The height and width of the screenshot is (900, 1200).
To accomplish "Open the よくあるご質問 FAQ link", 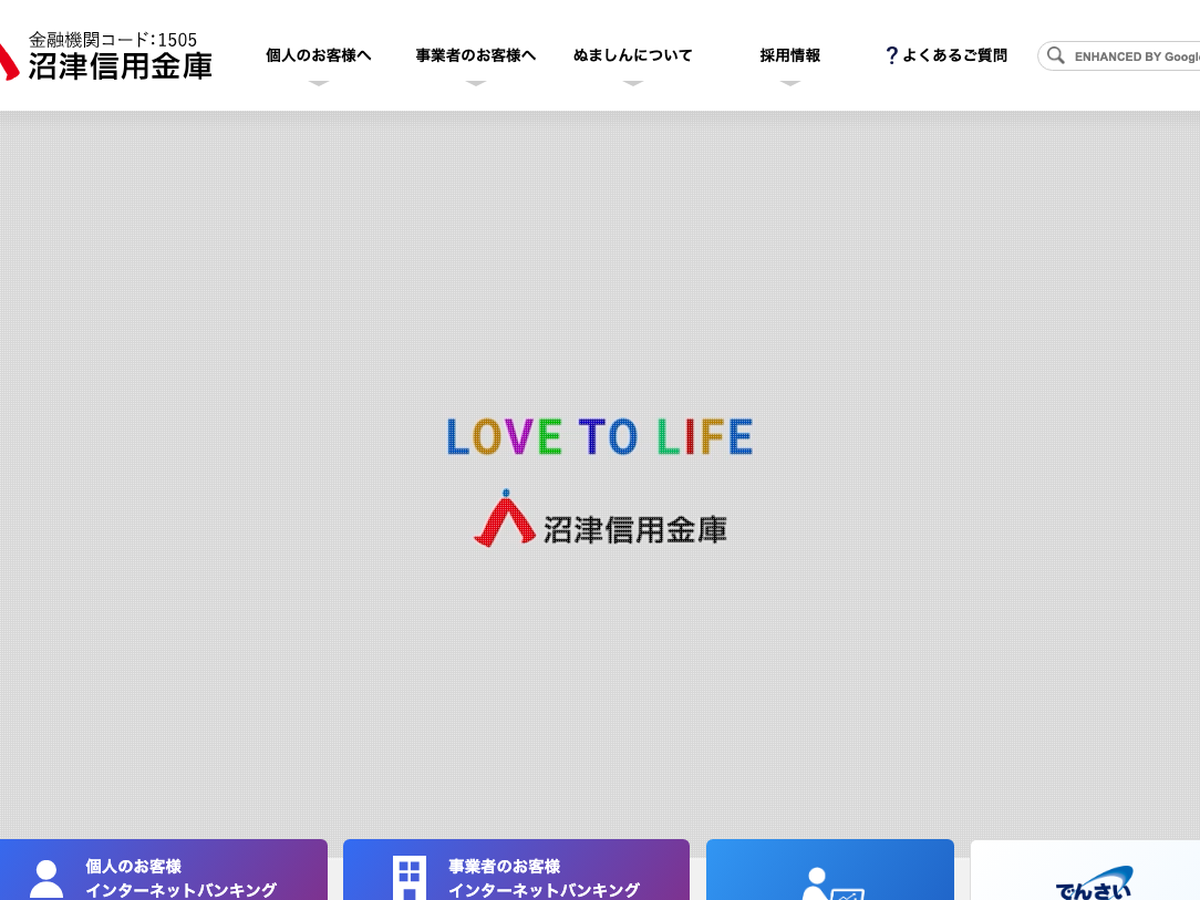I will [954, 56].
